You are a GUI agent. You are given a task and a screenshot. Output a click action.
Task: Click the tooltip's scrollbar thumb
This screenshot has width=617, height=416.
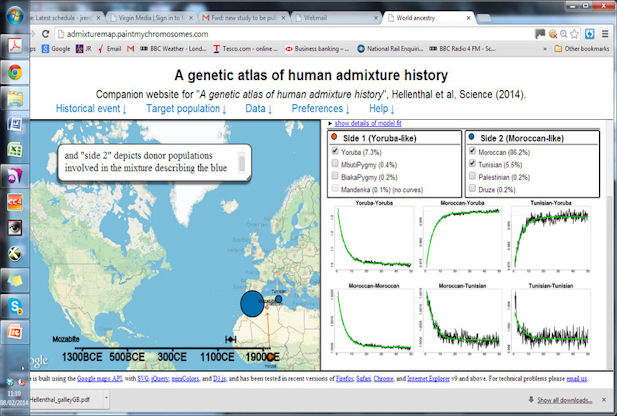click(242, 164)
